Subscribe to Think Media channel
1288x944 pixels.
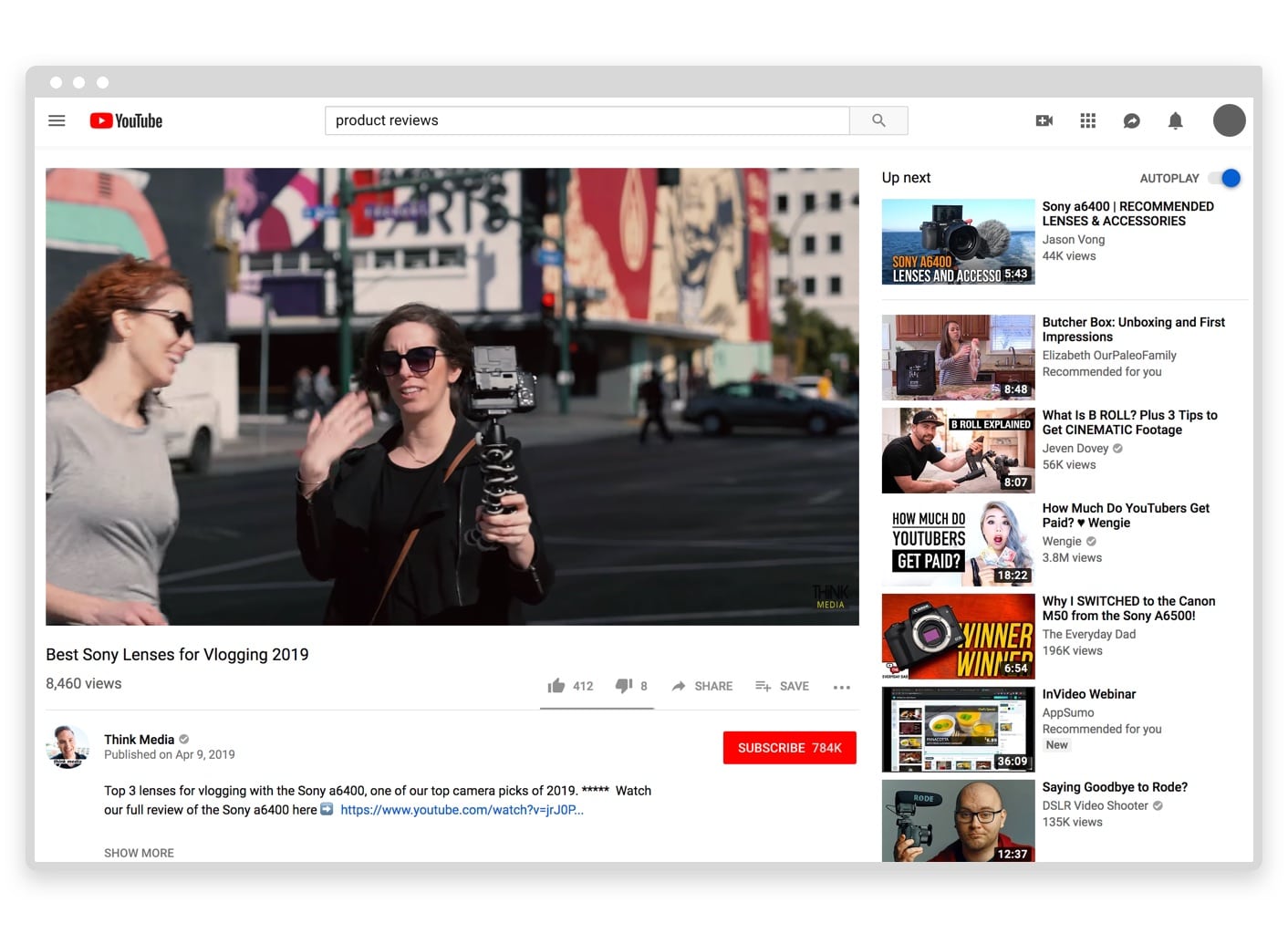[789, 748]
